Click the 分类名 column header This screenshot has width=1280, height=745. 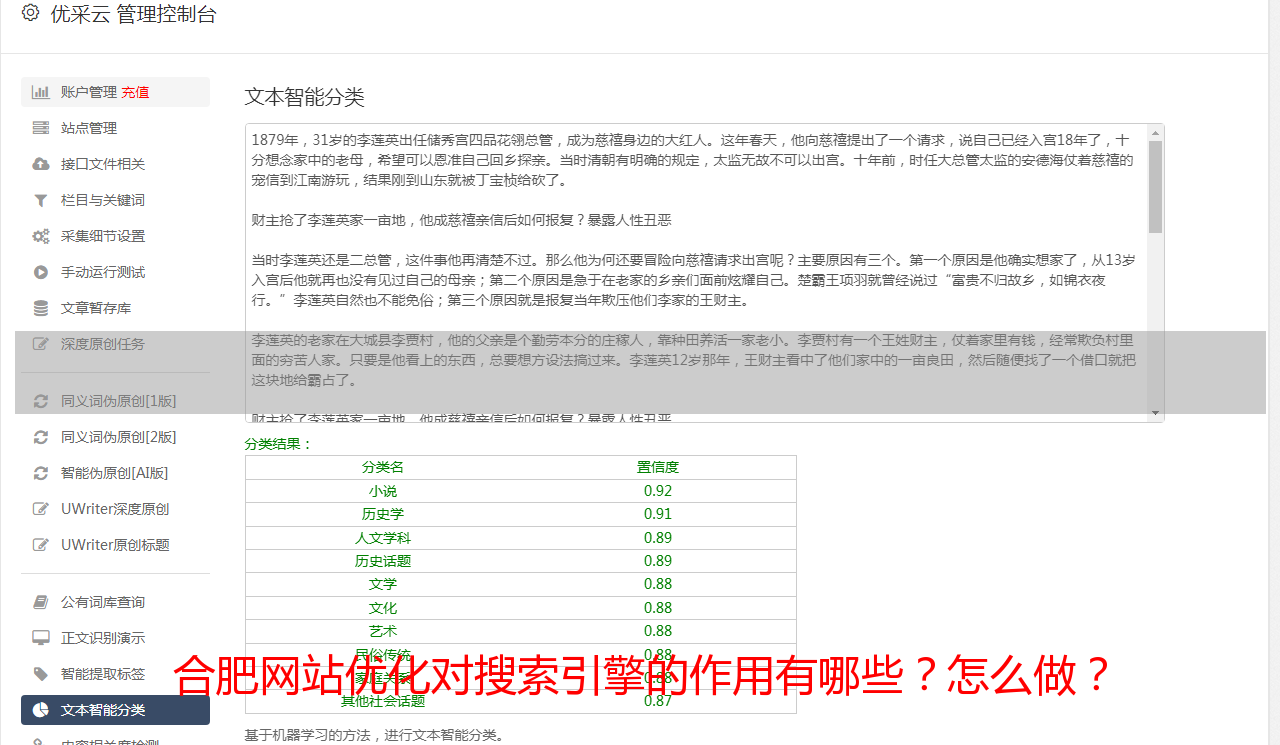tap(383, 467)
